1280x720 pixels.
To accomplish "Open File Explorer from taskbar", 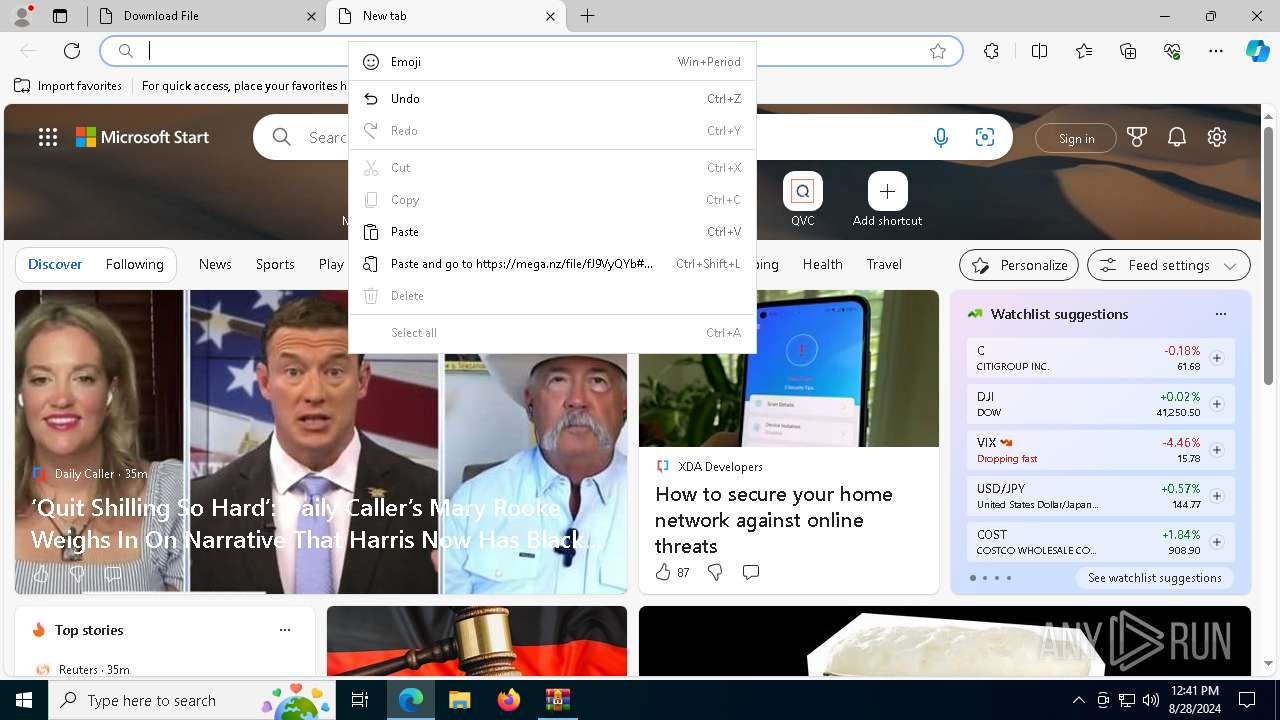I will [x=459, y=700].
